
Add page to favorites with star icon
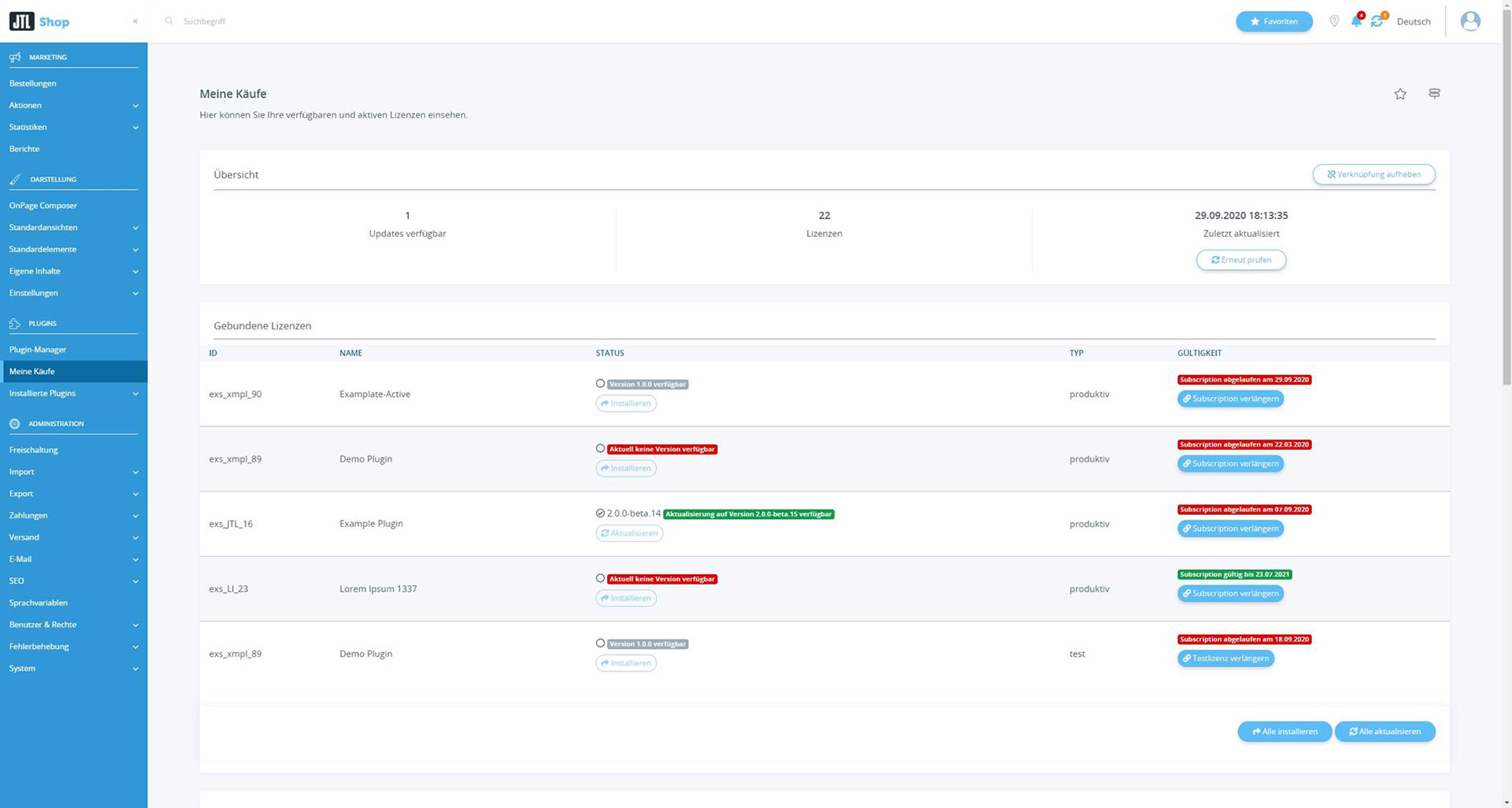coord(1400,94)
